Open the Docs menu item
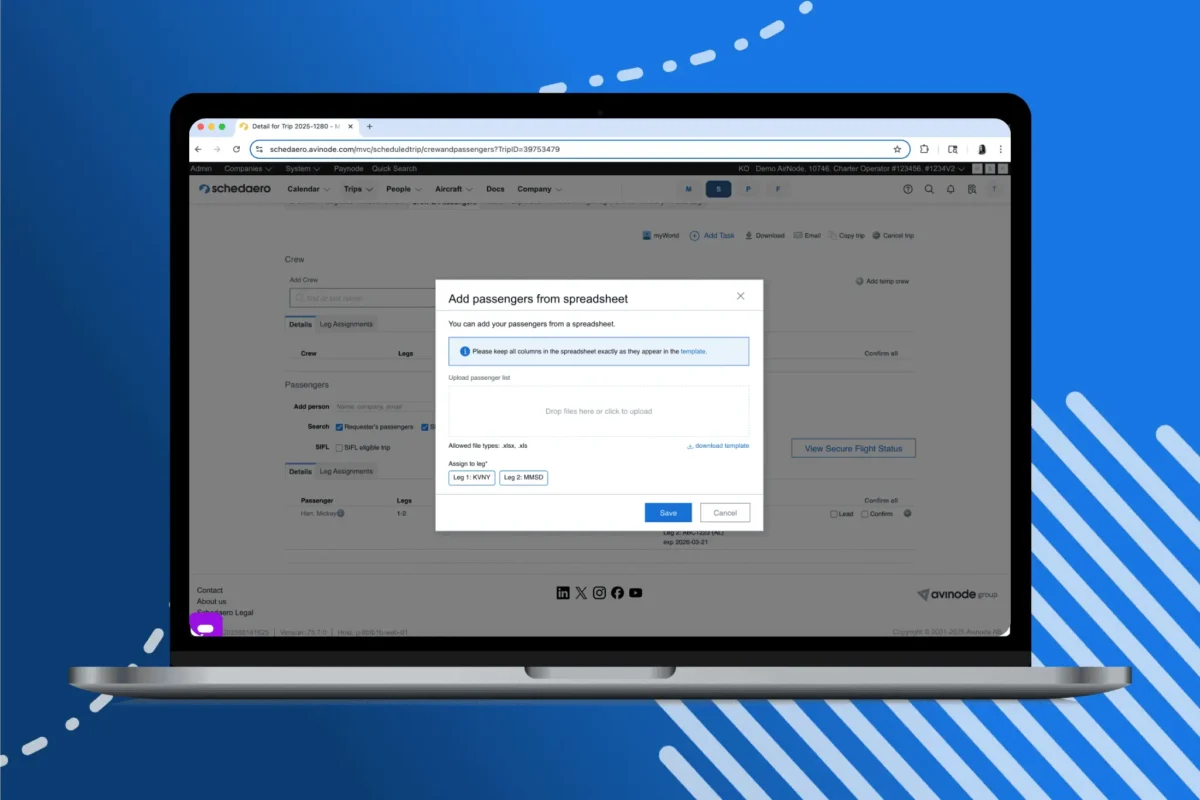Image resolution: width=1200 pixels, height=800 pixels. (x=495, y=189)
